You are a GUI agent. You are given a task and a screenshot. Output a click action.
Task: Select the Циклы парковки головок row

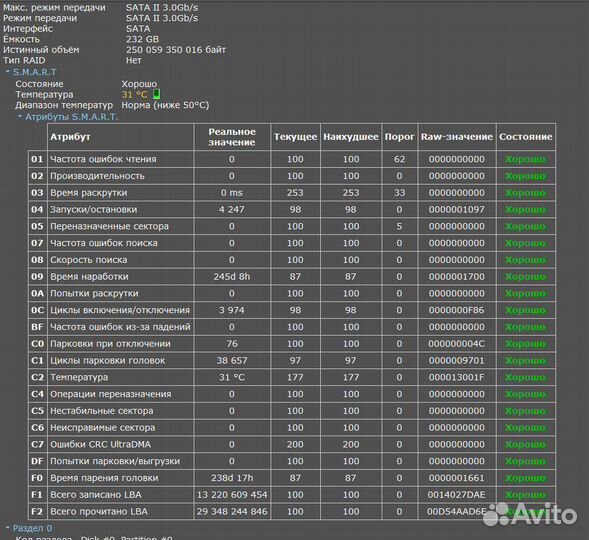pos(292,361)
